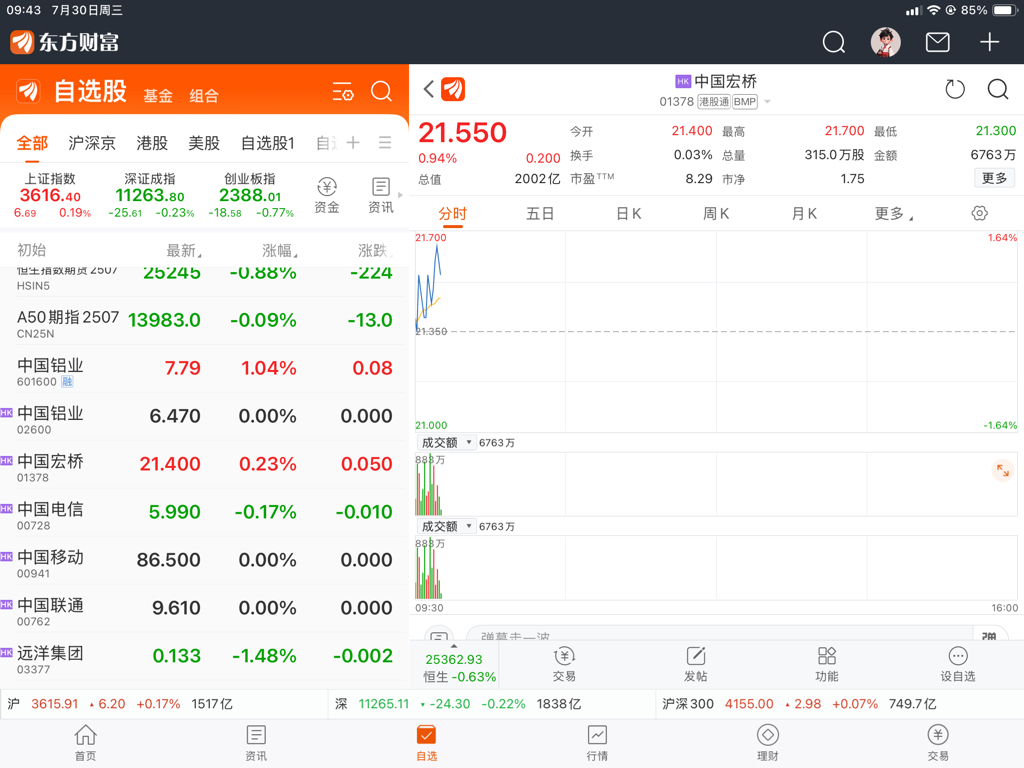Open the user avatar profile
Image resolution: width=1024 pixels, height=768 pixels.
tap(886, 42)
